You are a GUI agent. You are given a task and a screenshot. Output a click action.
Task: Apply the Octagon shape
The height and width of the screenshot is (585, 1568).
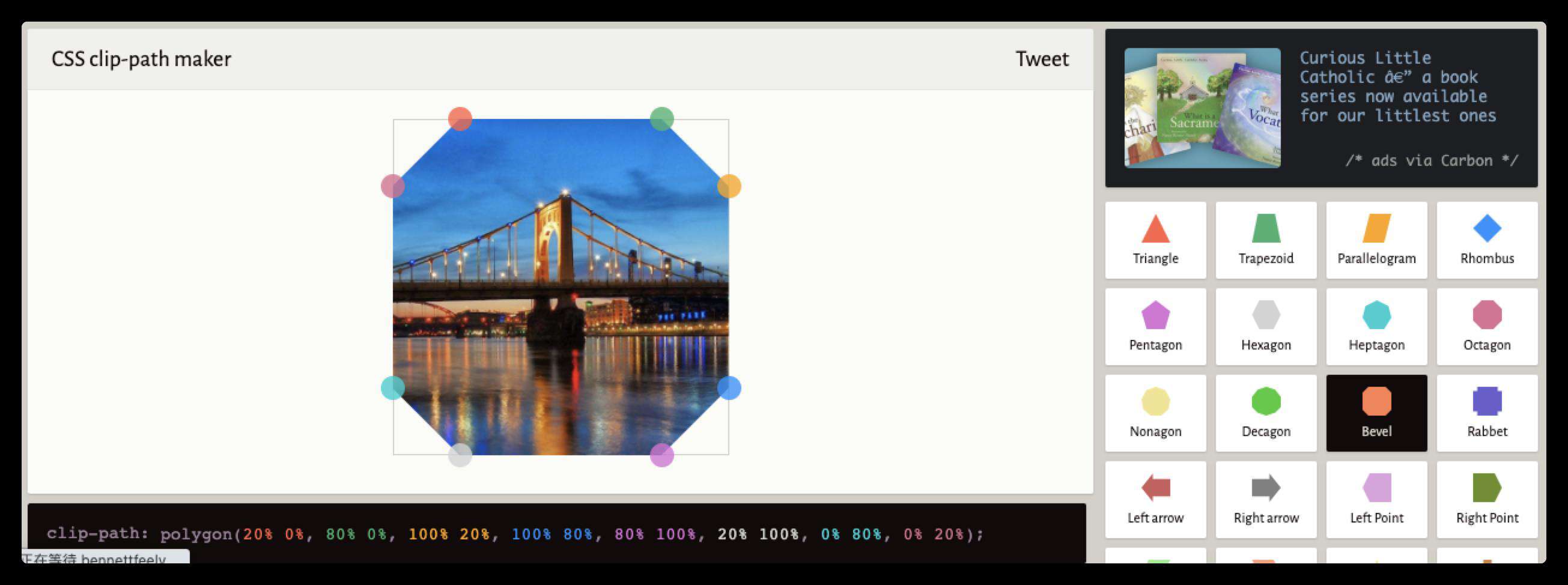pyautogui.click(x=1487, y=327)
